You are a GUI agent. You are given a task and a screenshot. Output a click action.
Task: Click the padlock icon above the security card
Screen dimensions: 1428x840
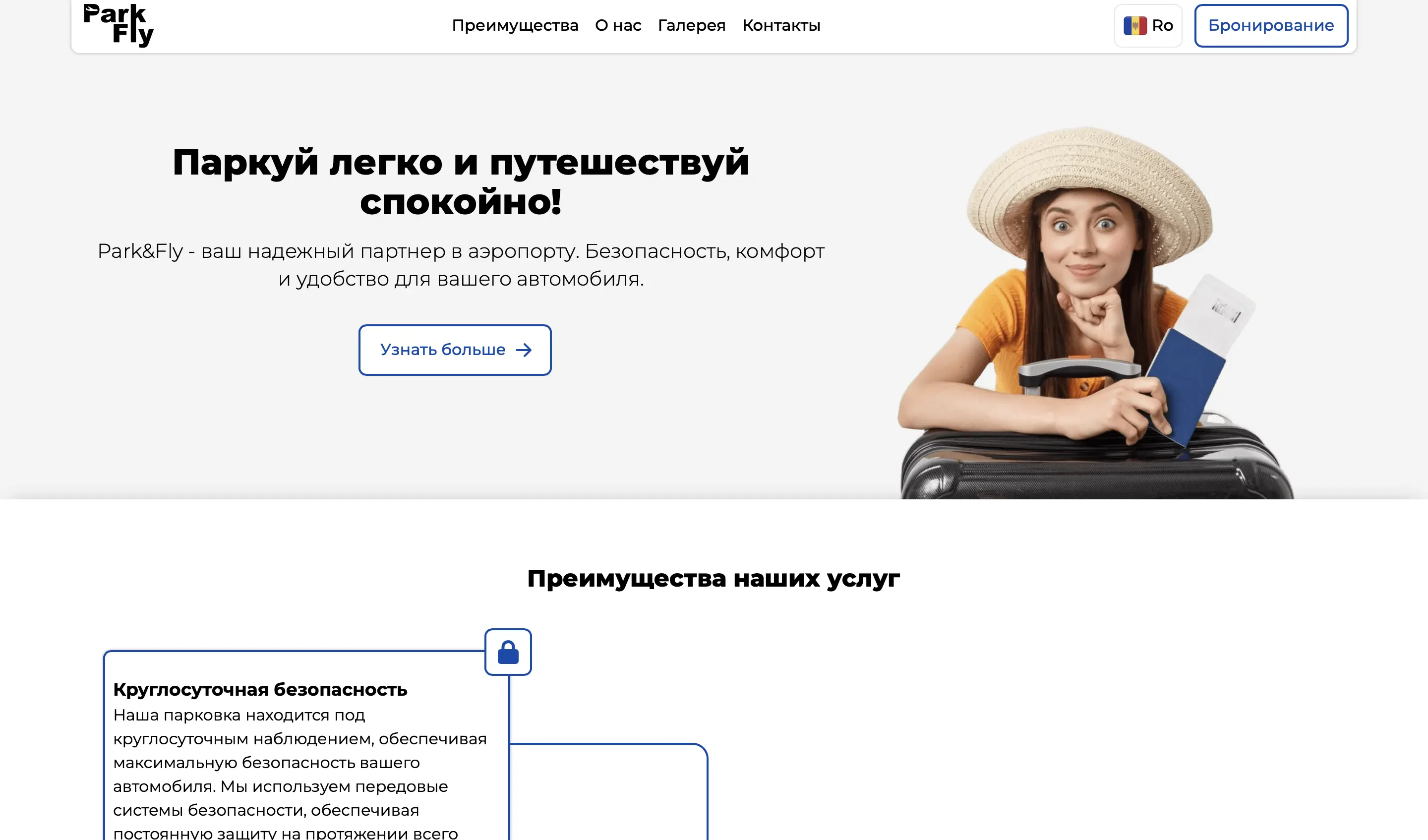[508, 653]
